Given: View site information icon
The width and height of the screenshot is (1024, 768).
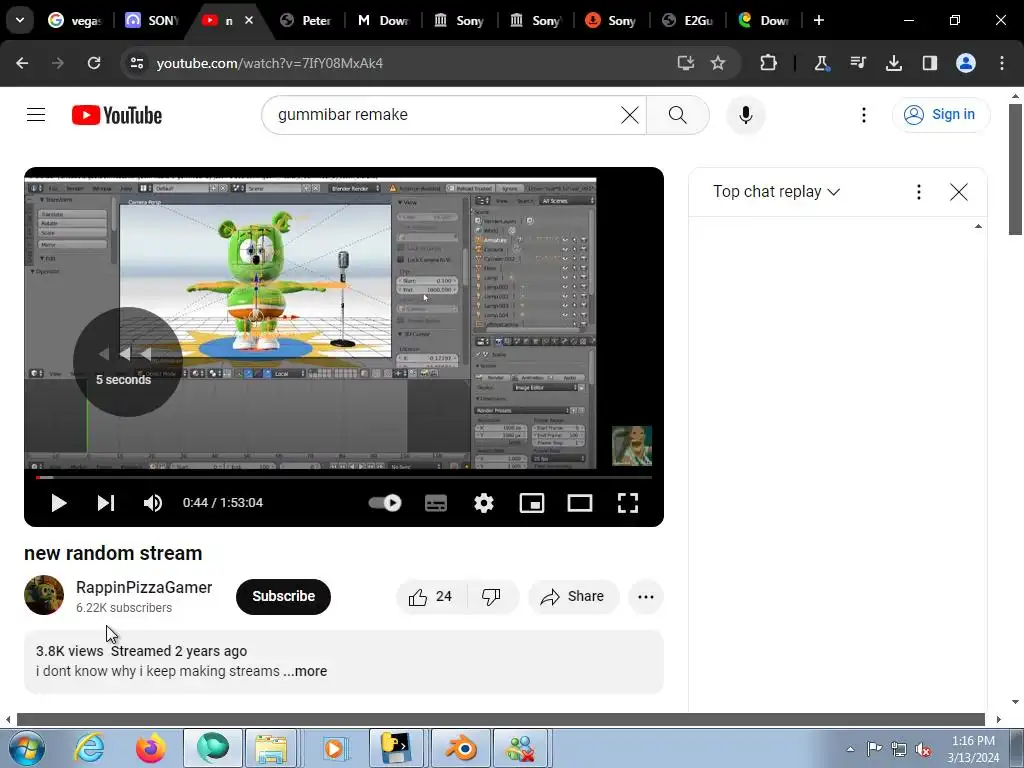Looking at the screenshot, I should click(x=137, y=63).
